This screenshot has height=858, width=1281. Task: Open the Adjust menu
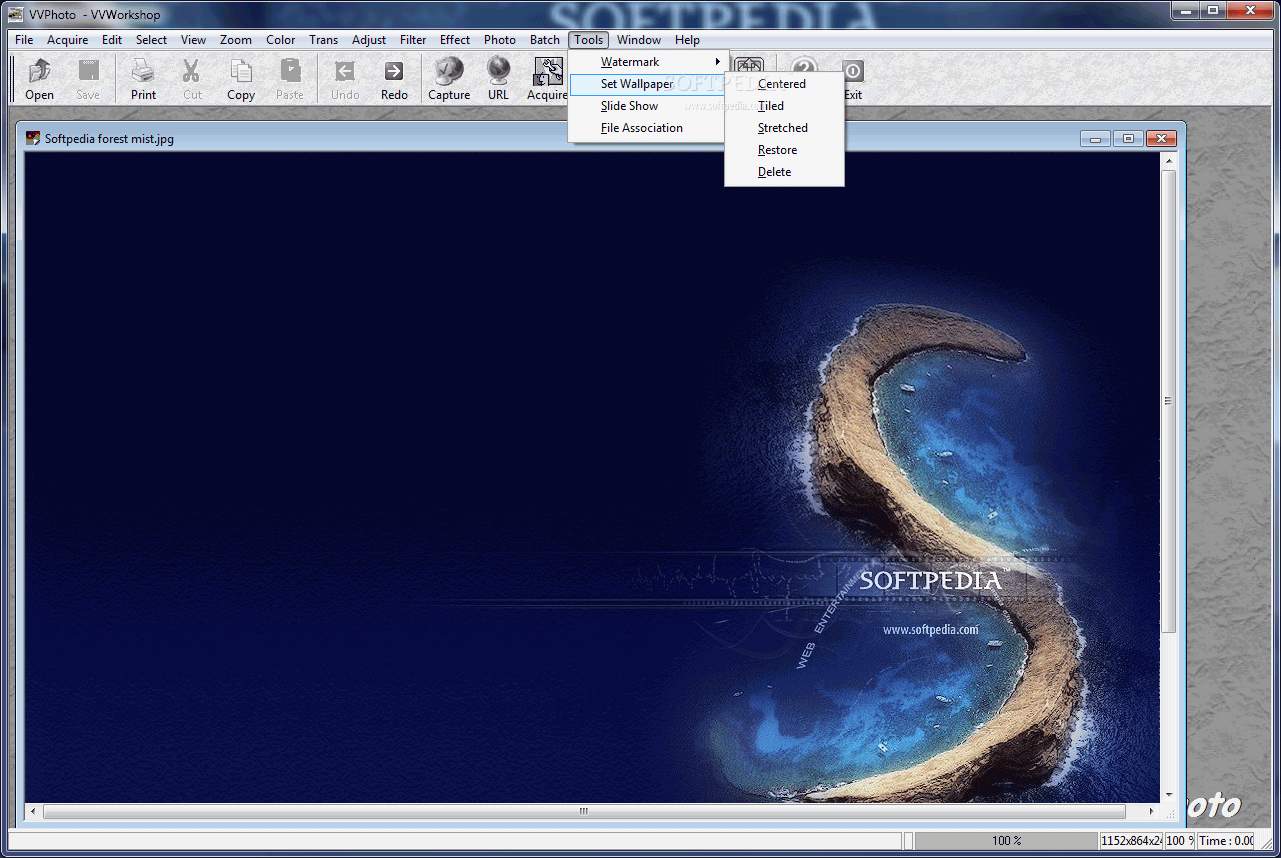[369, 40]
